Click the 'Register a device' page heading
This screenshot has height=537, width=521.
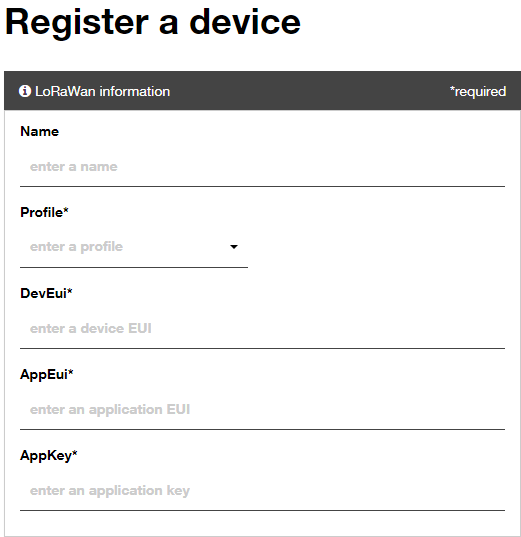pos(153,23)
